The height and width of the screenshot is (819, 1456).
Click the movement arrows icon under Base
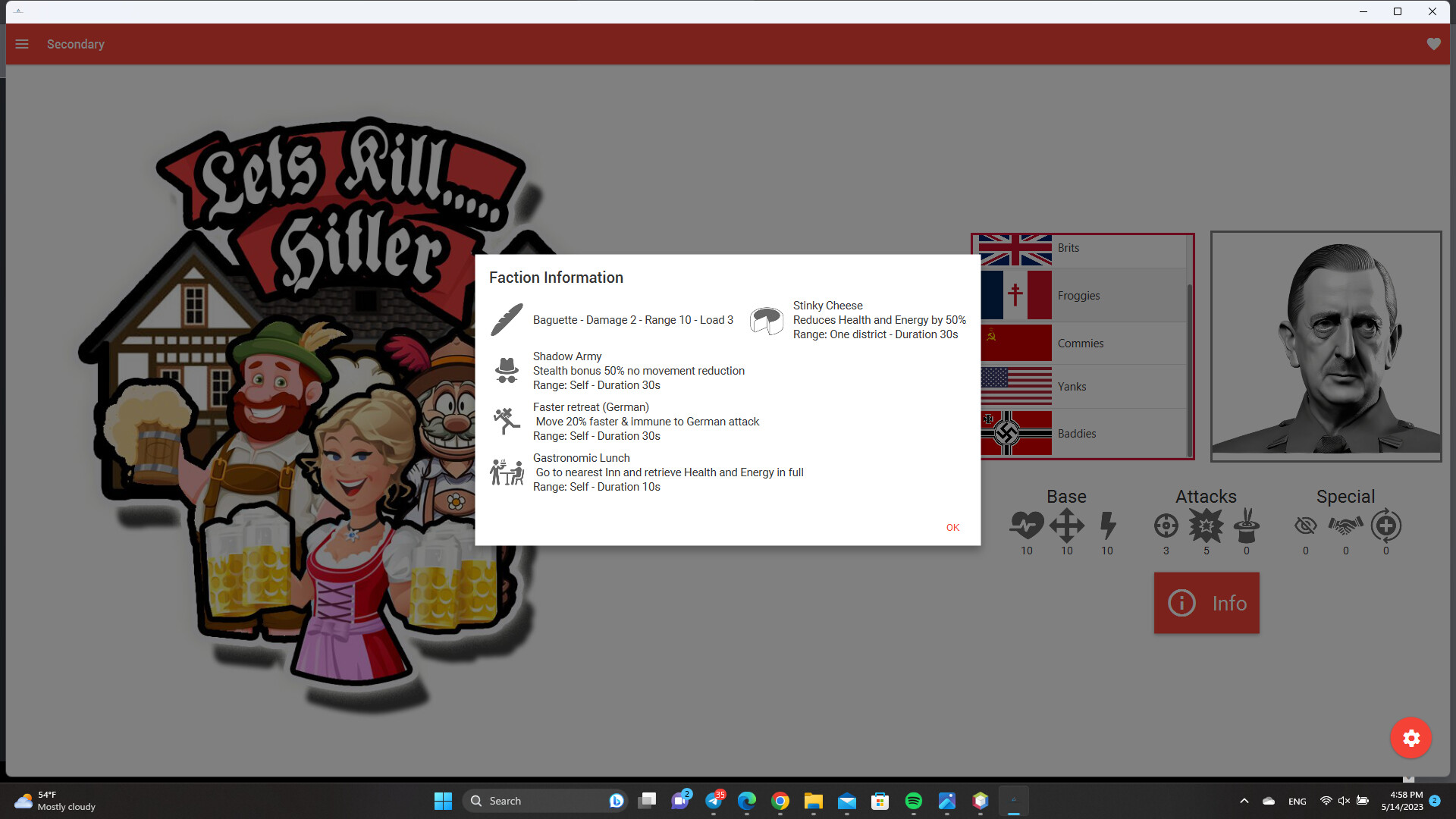point(1066,526)
